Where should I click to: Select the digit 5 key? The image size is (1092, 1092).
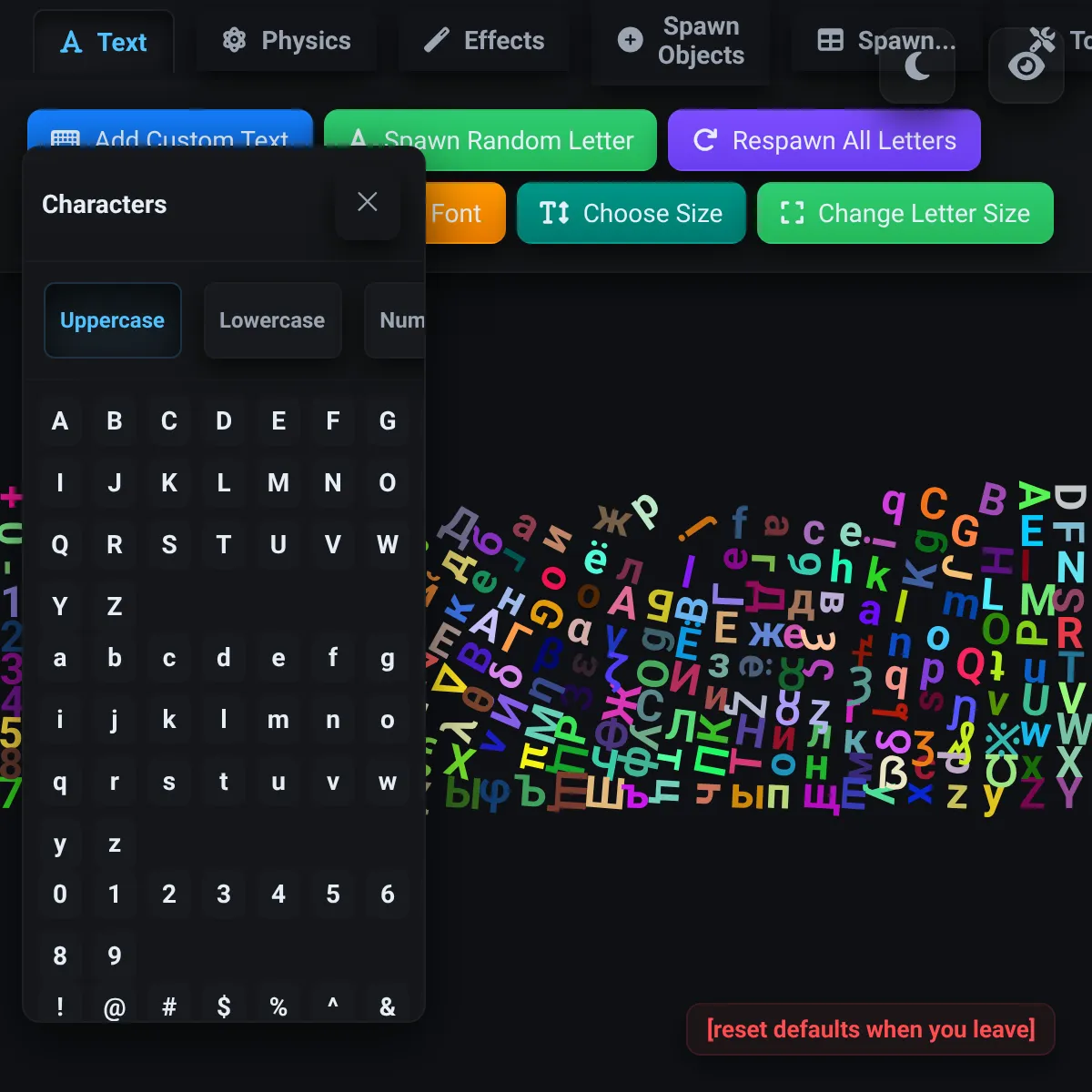[x=333, y=895]
